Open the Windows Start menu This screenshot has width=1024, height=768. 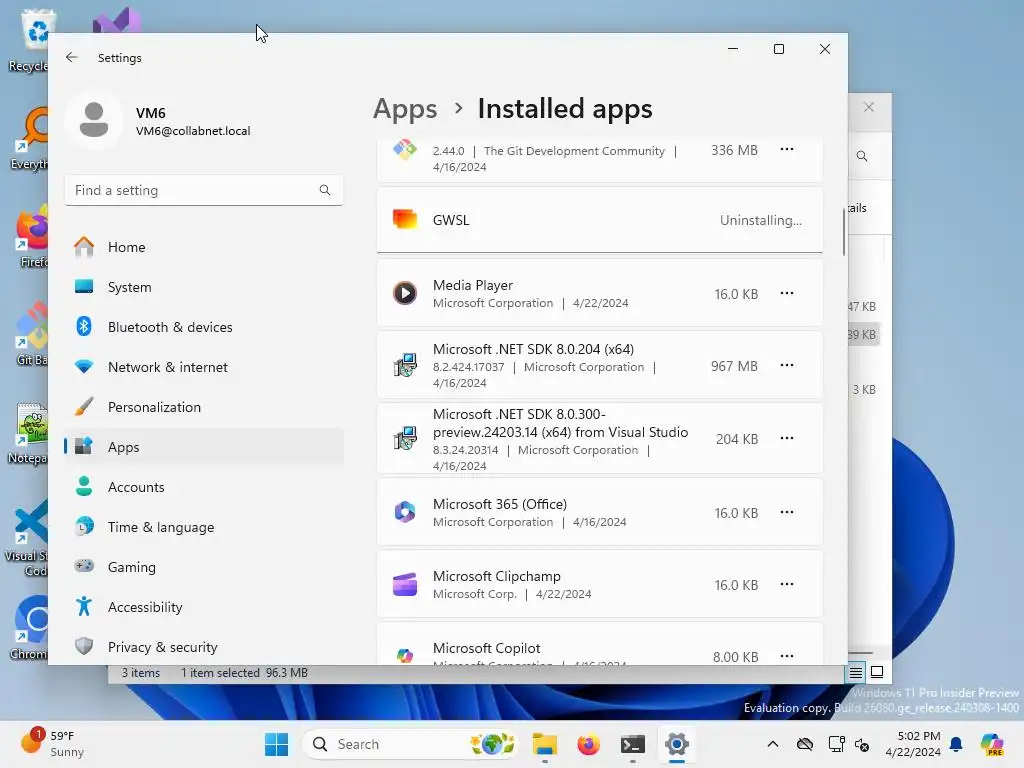tap(276, 744)
